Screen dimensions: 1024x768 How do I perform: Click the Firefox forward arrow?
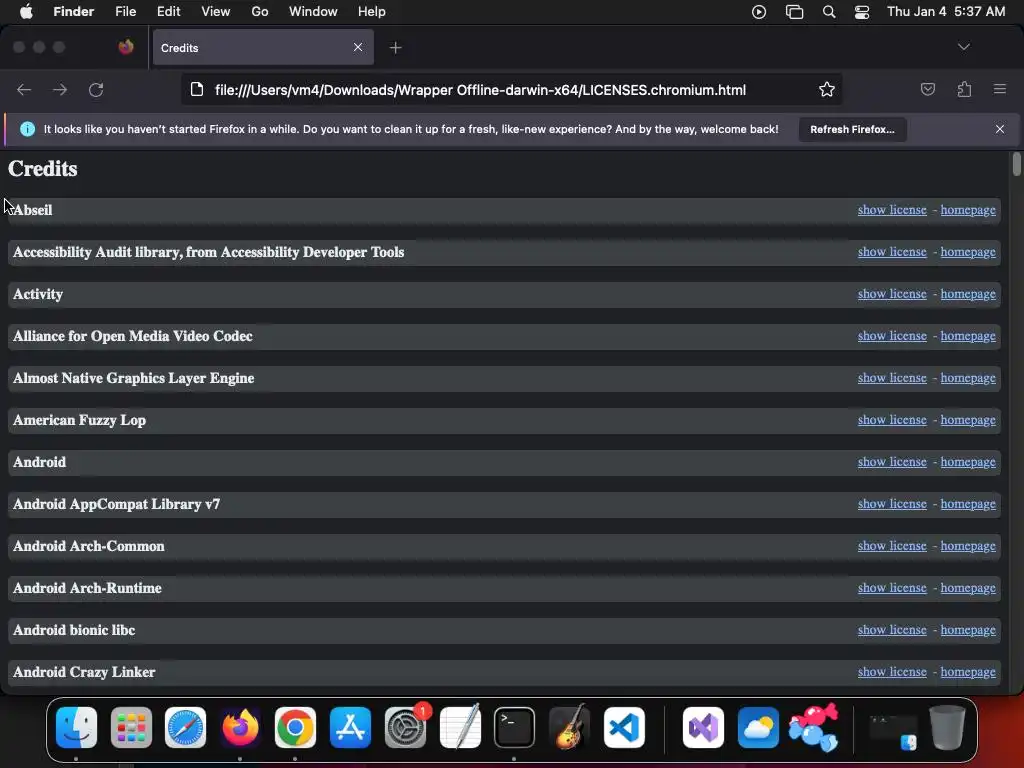pos(60,89)
